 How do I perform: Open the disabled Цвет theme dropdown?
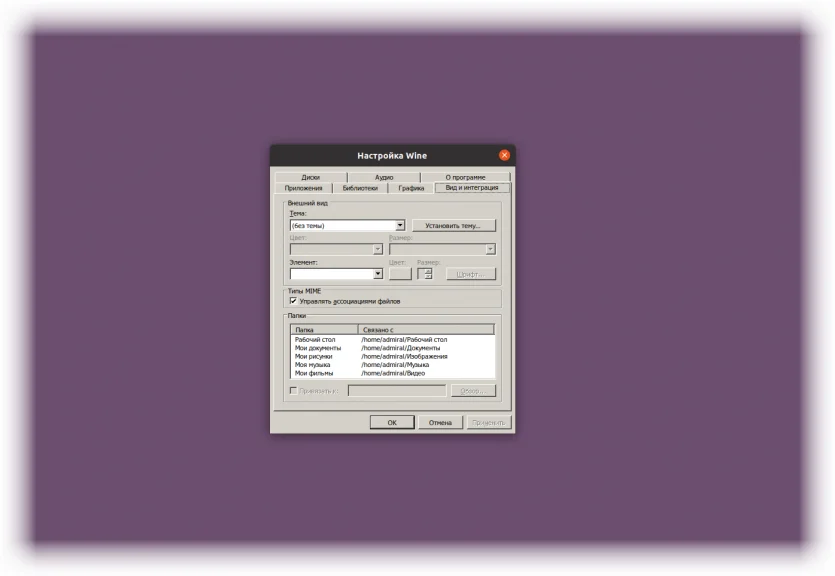[336, 249]
